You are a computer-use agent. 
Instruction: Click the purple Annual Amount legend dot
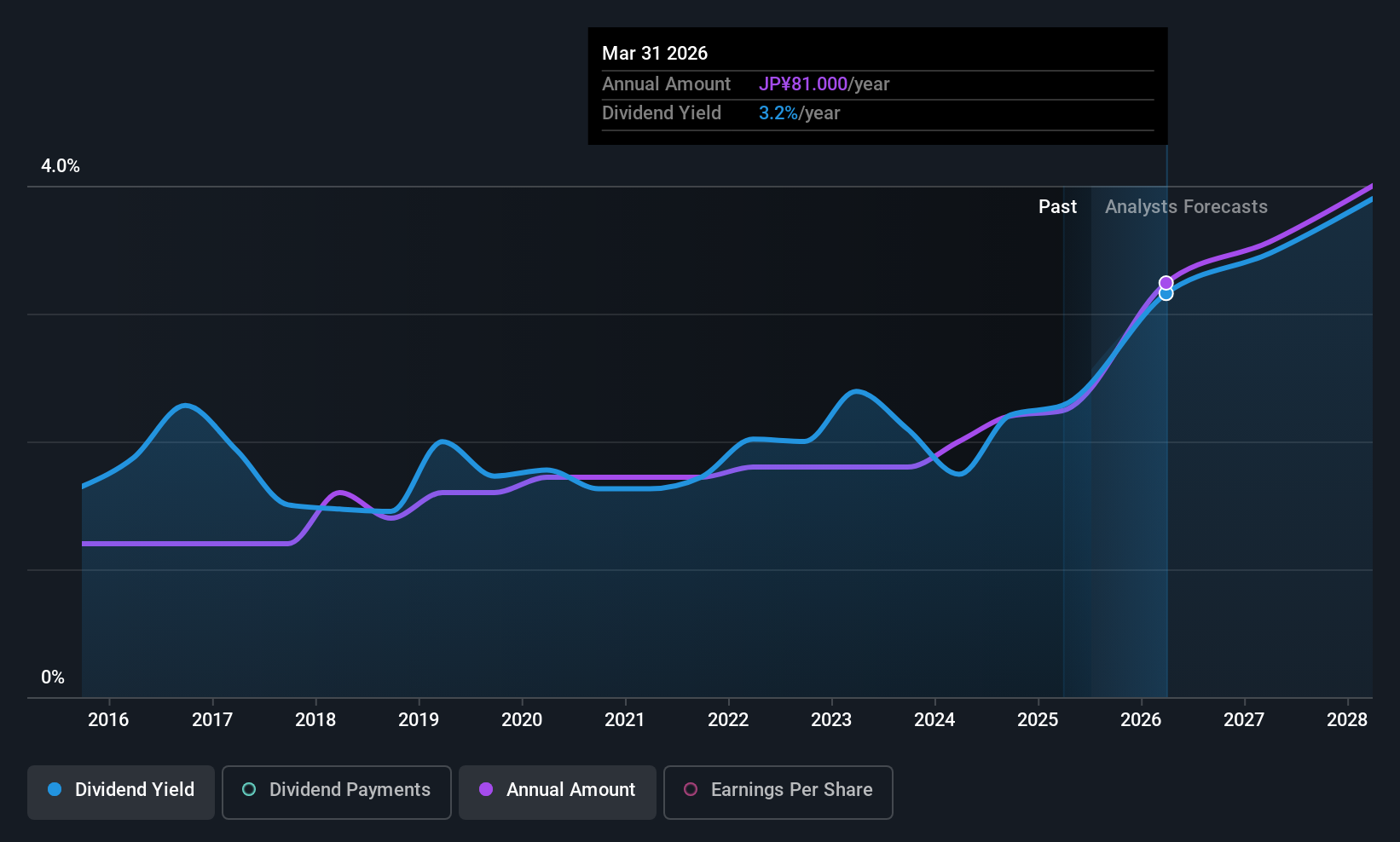pyautogui.click(x=486, y=789)
